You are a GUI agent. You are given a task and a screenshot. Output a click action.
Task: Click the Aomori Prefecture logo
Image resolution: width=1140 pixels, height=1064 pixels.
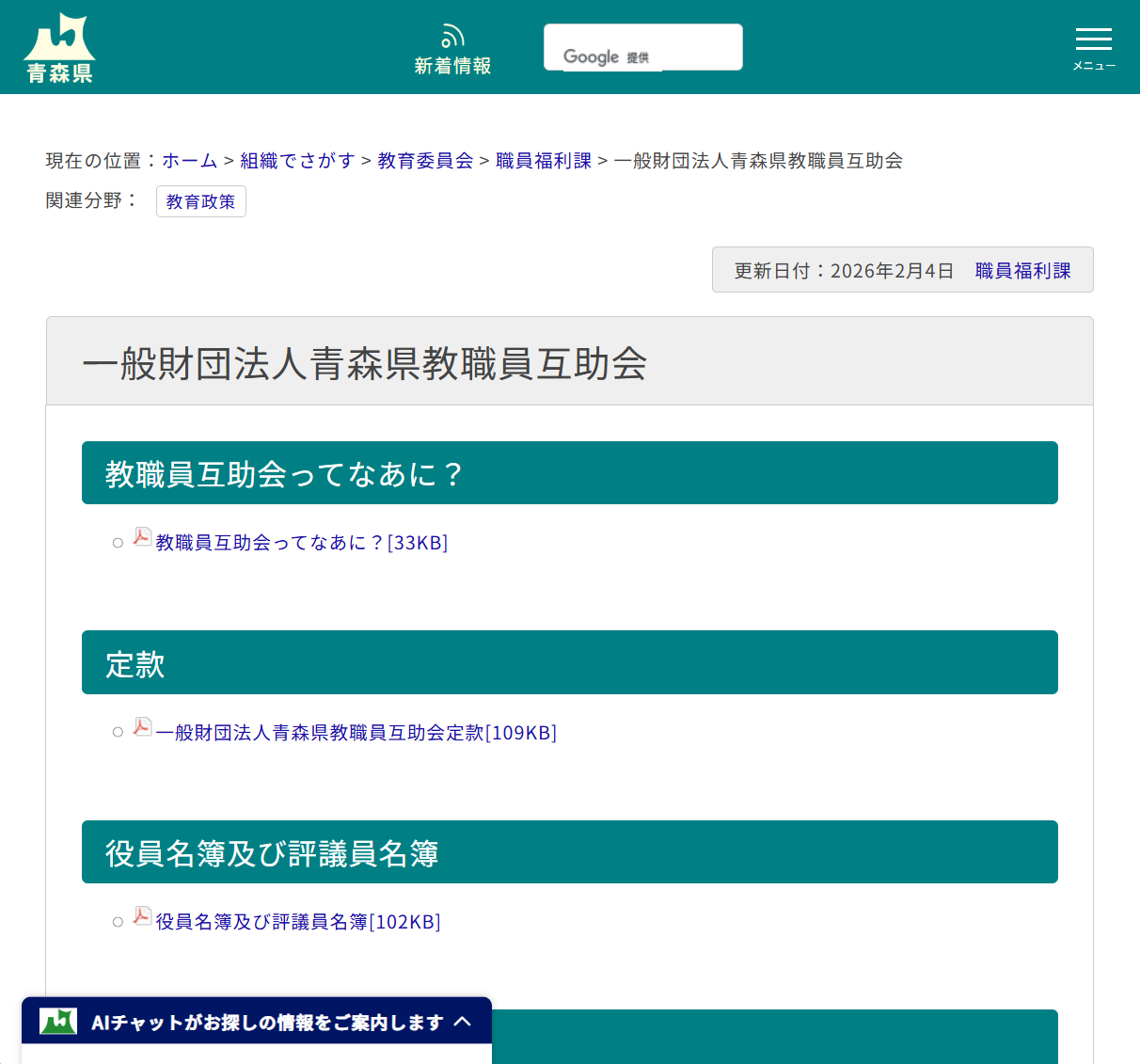coord(60,45)
